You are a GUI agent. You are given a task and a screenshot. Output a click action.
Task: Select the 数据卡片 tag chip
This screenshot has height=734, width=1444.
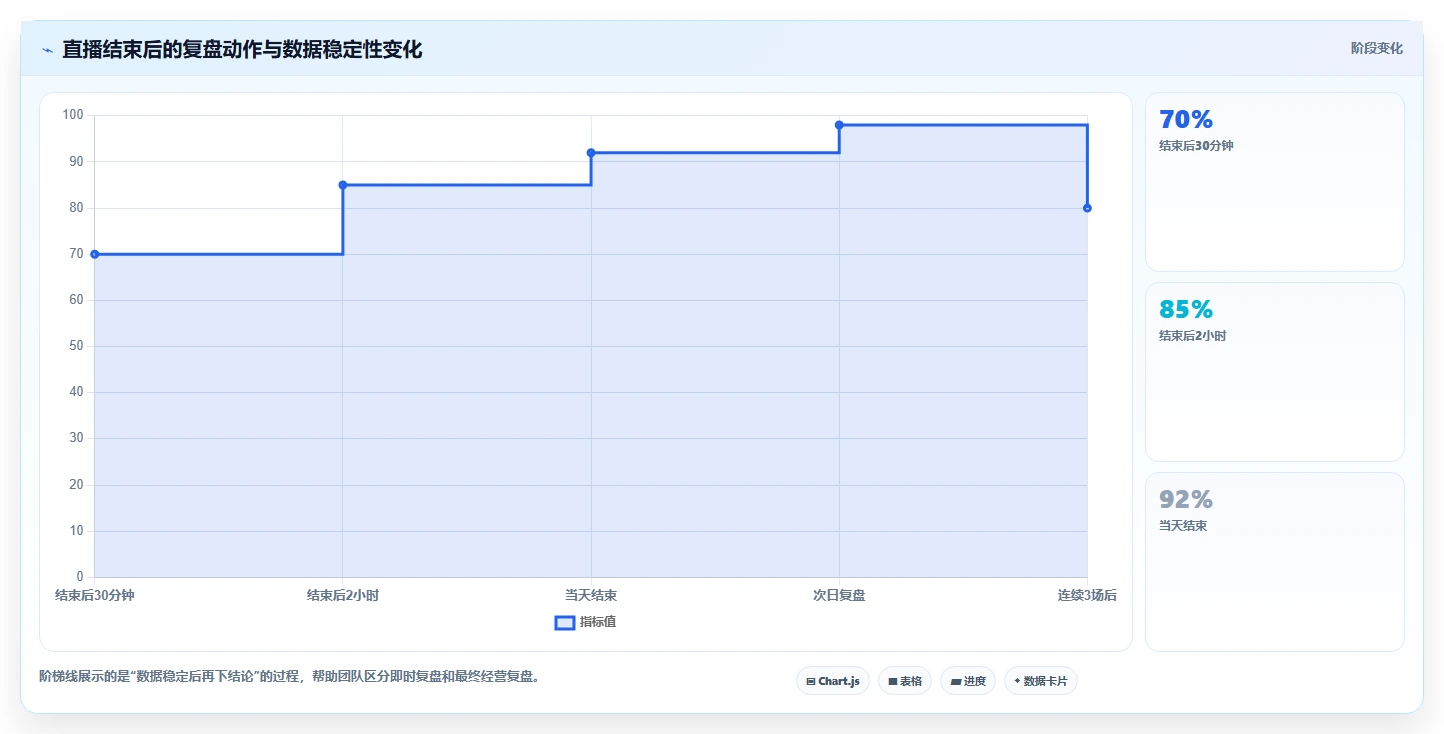tap(1040, 681)
